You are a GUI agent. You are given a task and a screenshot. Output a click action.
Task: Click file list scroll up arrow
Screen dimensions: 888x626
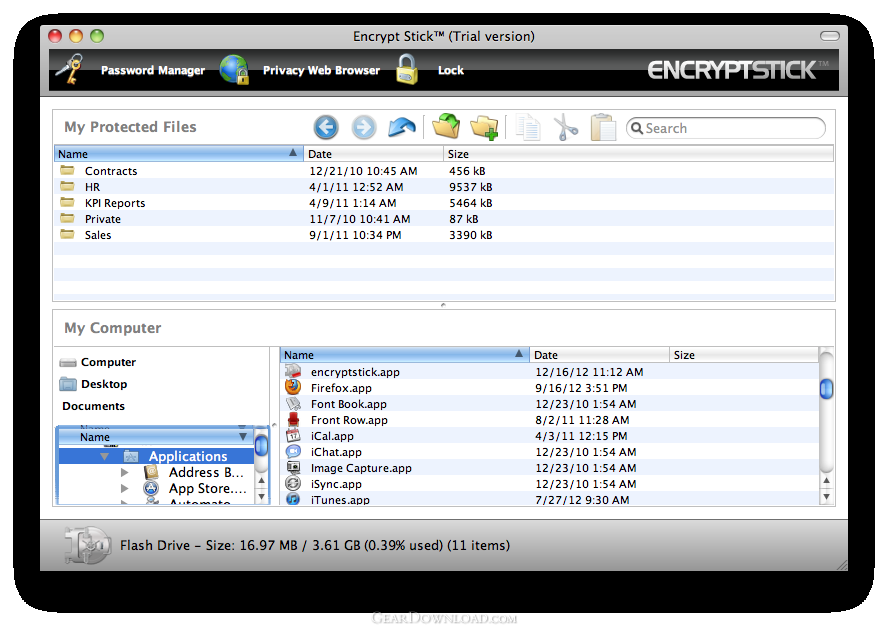[826, 480]
